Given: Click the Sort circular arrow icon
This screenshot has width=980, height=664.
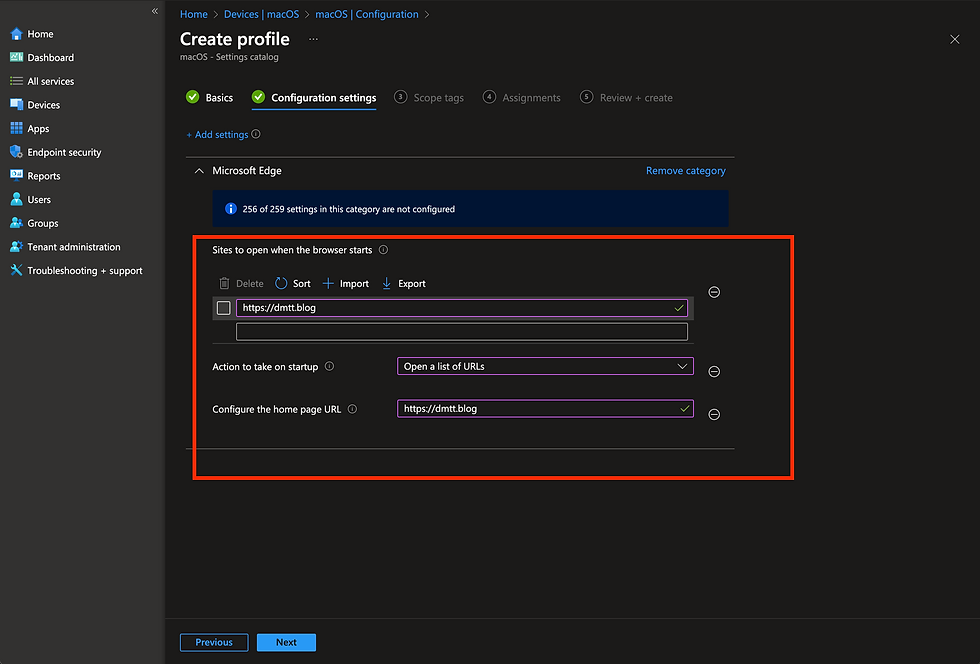Looking at the screenshot, I should click(x=281, y=283).
